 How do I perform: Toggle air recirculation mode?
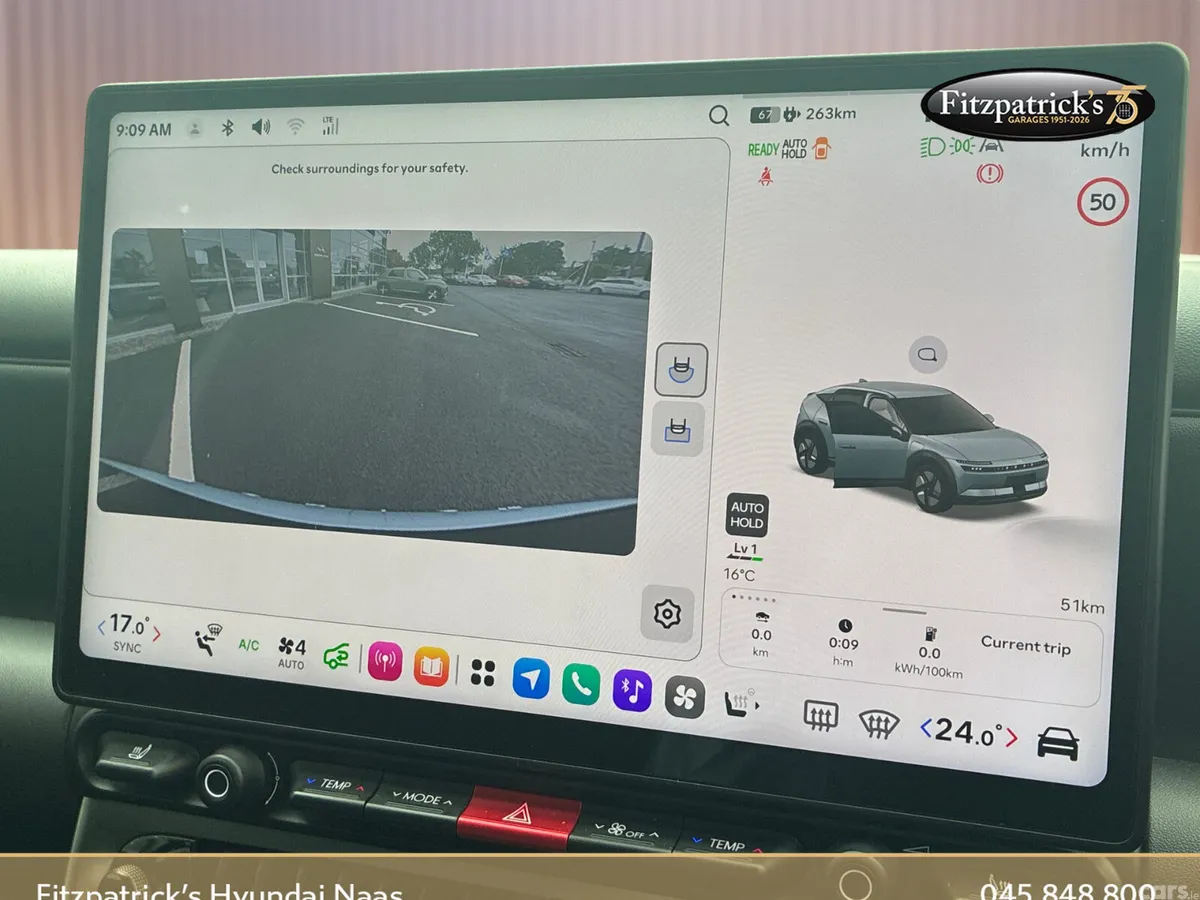tap(336, 656)
